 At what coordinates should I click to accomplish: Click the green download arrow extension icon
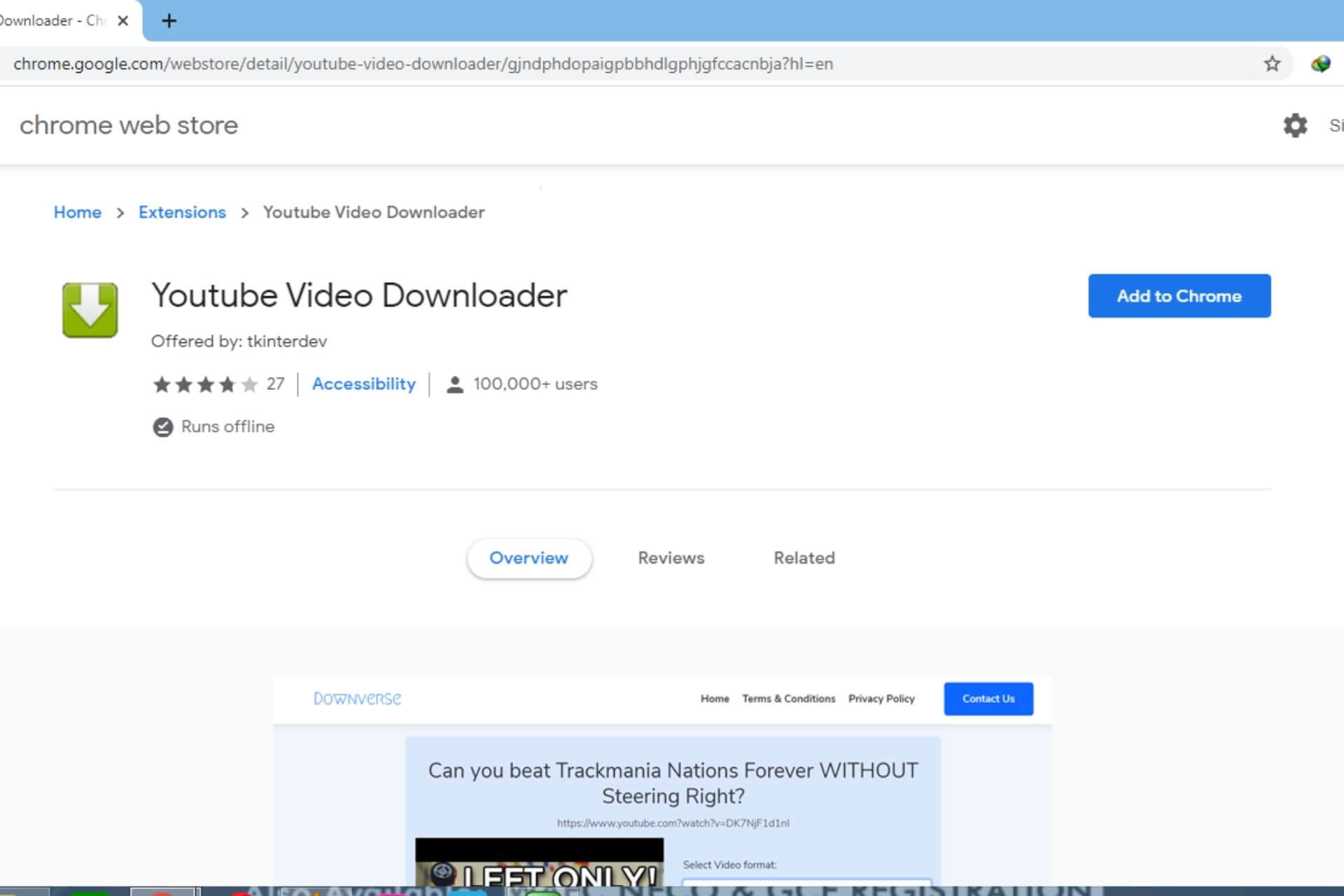(90, 309)
